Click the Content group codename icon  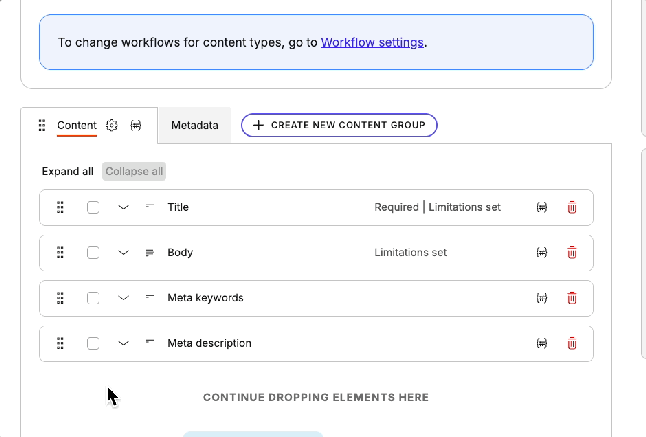click(136, 125)
